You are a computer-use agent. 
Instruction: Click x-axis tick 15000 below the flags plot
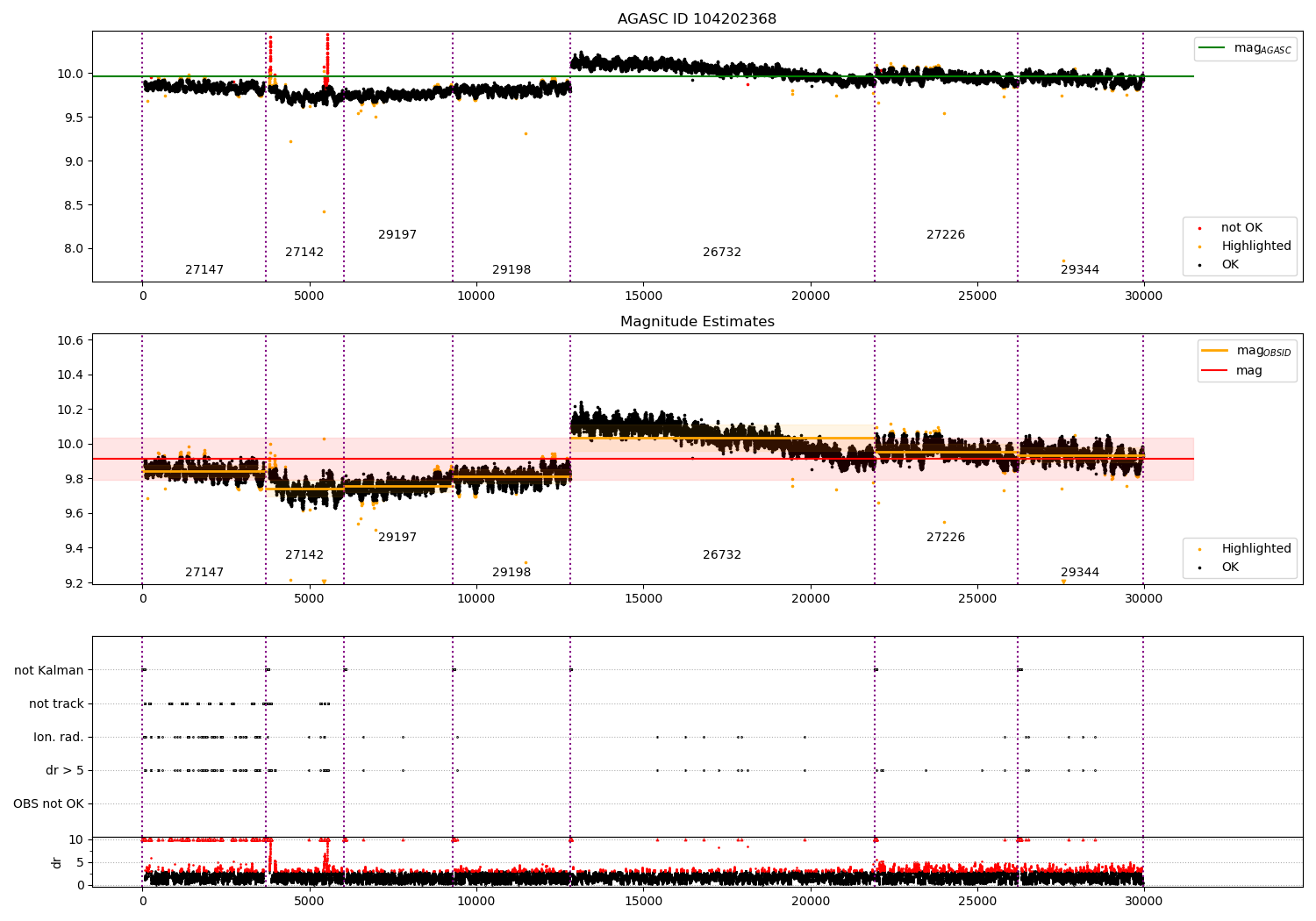643,901
